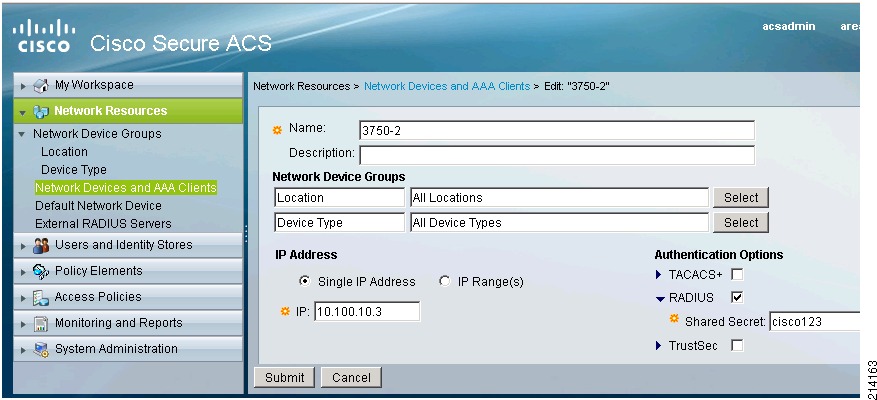
Task: Click the sidebar splitter handle
Action: [x=246, y=232]
